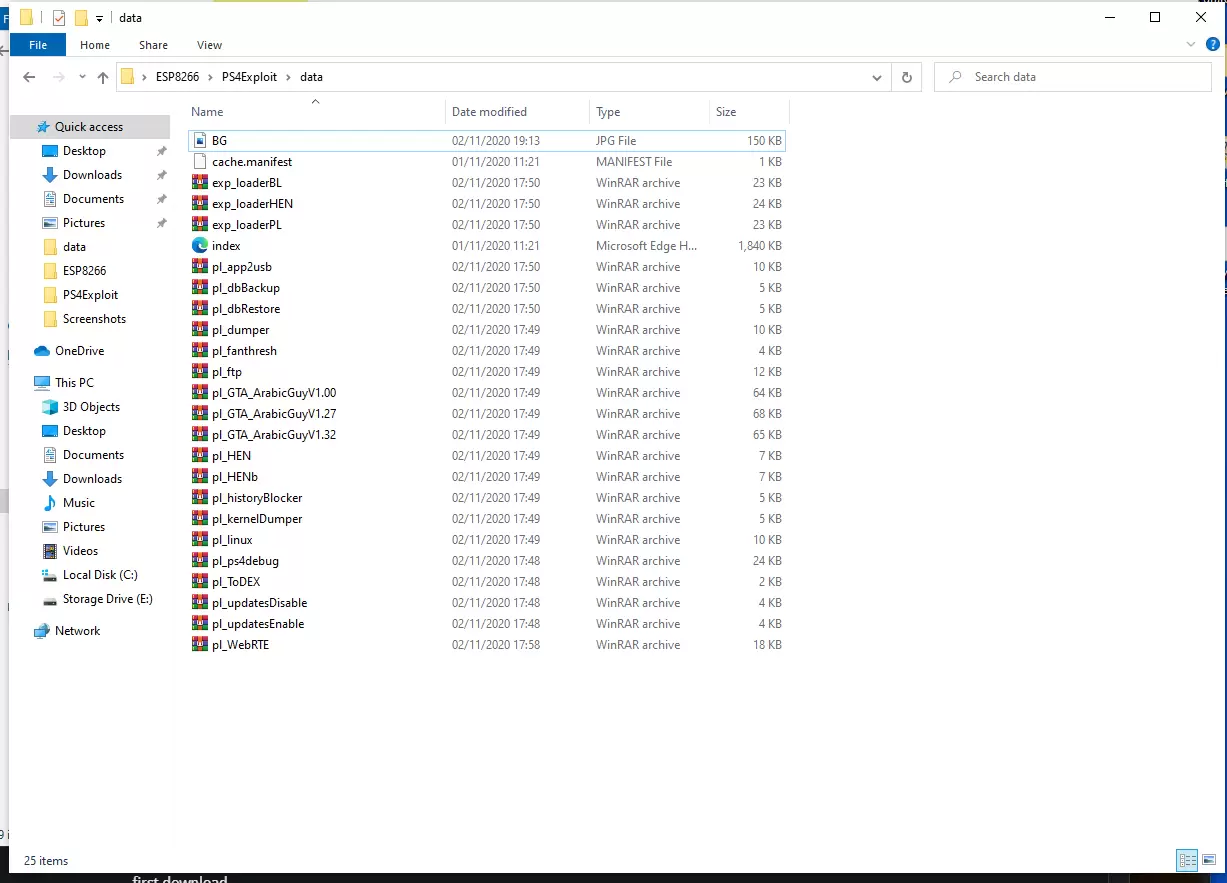This screenshot has width=1227, height=883.
Task: Select the pl_HENb file name
Action: (235, 477)
